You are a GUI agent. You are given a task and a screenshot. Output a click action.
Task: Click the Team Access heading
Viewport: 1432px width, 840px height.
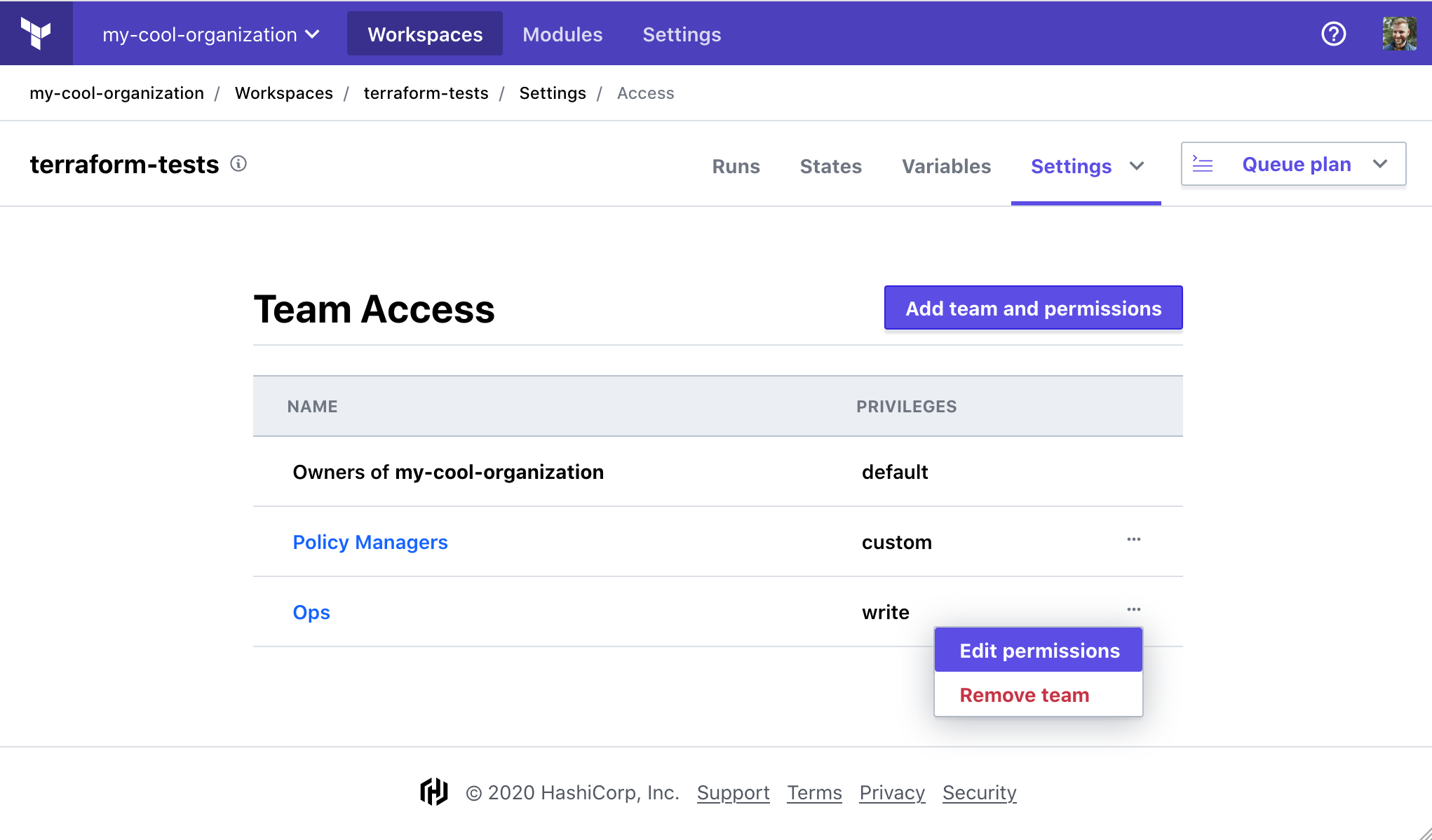[x=374, y=309]
